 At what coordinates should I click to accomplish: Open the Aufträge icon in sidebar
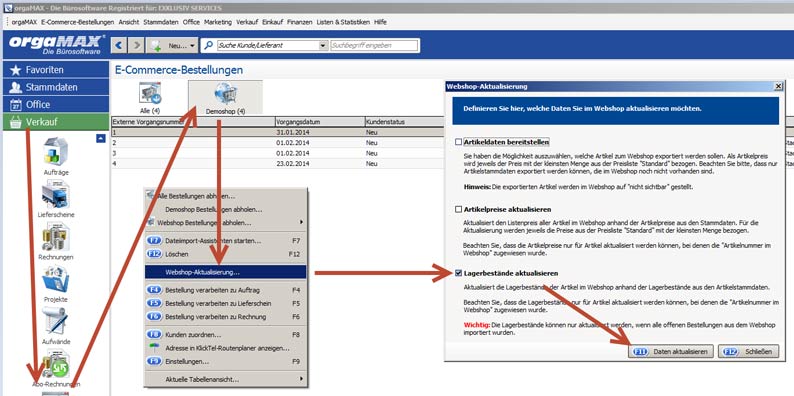click(x=56, y=151)
